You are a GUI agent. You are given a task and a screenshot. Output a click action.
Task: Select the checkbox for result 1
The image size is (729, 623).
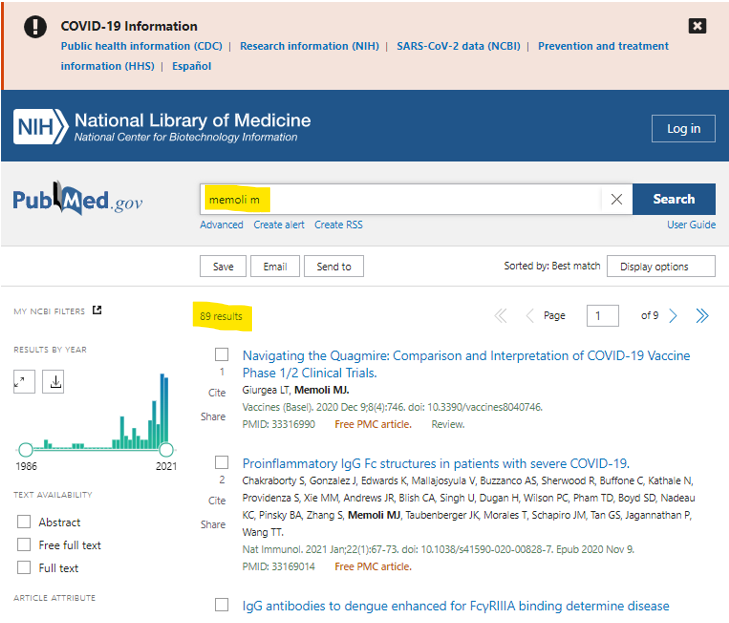click(222, 355)
